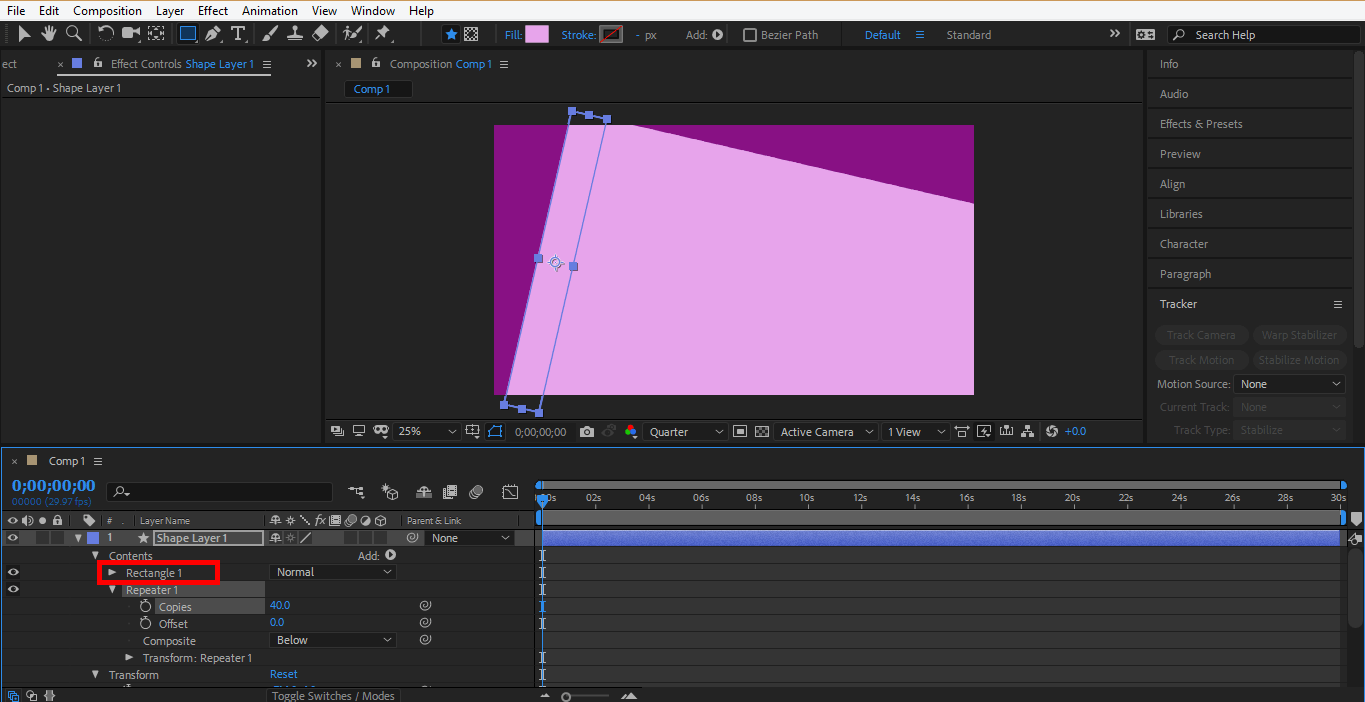Hide Shape Layer 1 visibility eye
This screenshot has width=1365, height=702.
(13, 538)
